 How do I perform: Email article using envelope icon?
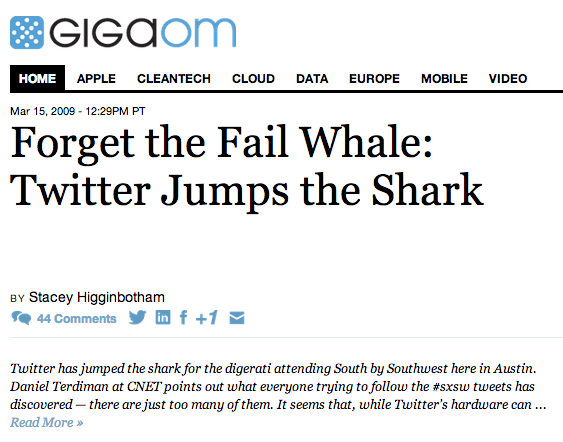(x=237, y=318)
